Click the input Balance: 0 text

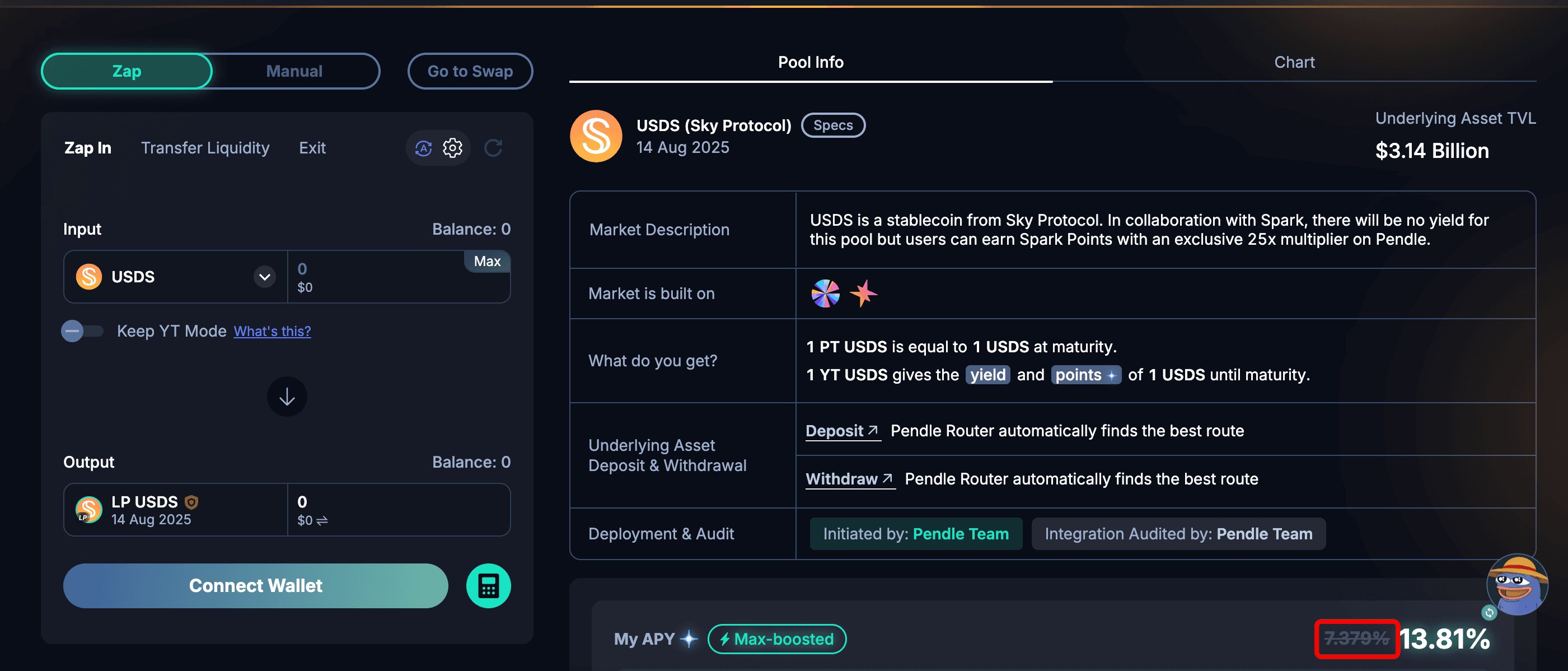pyautogui.click(x=471, y=229)
